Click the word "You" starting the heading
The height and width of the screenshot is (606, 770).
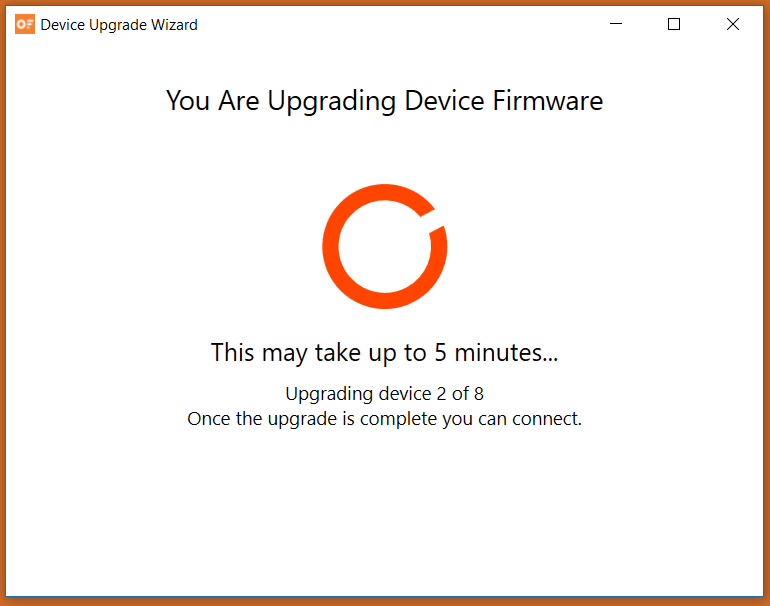click(188, 101)
